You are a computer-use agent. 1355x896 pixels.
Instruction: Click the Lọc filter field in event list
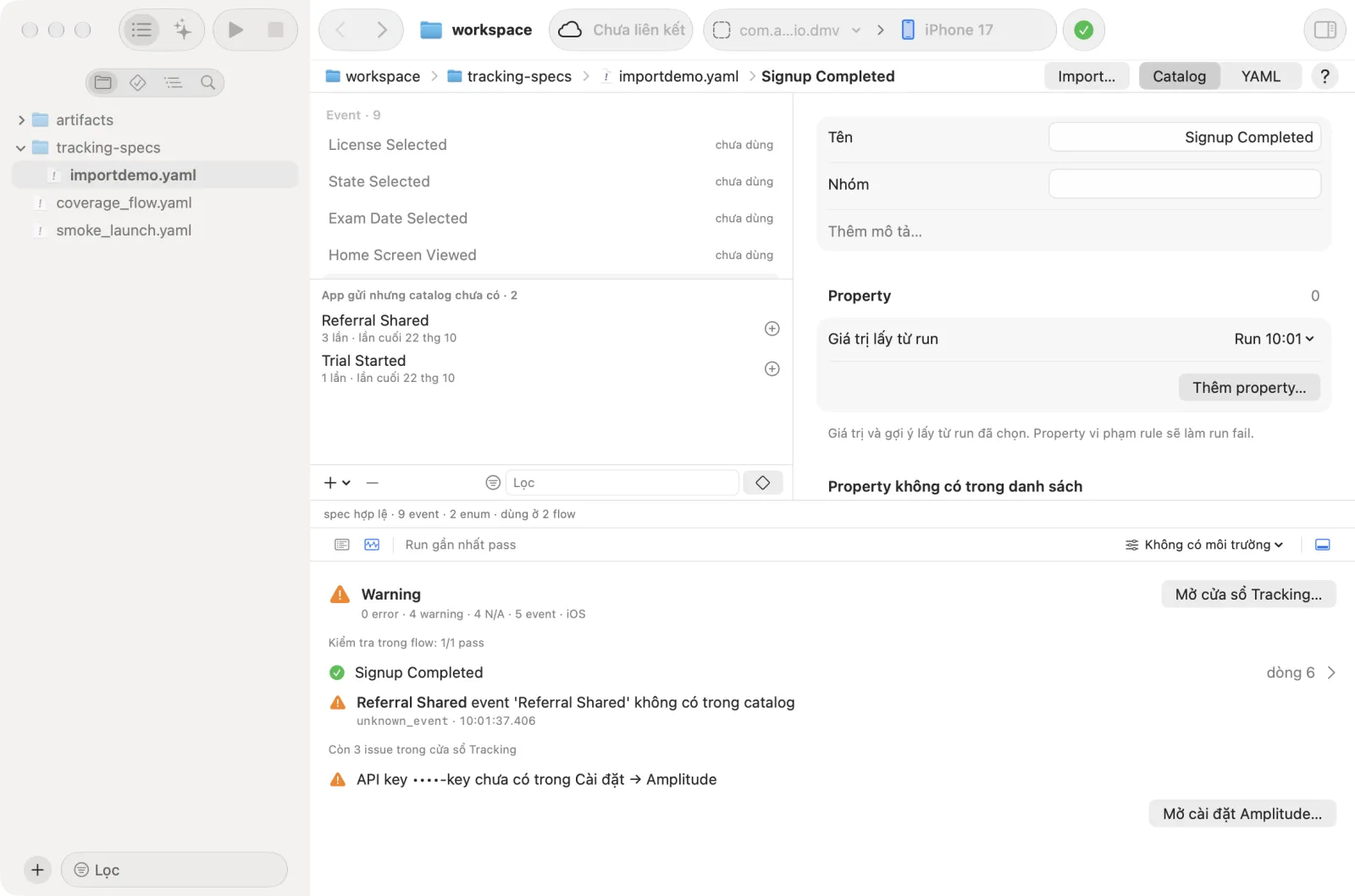pyautogui.click(x=622, y=483)
